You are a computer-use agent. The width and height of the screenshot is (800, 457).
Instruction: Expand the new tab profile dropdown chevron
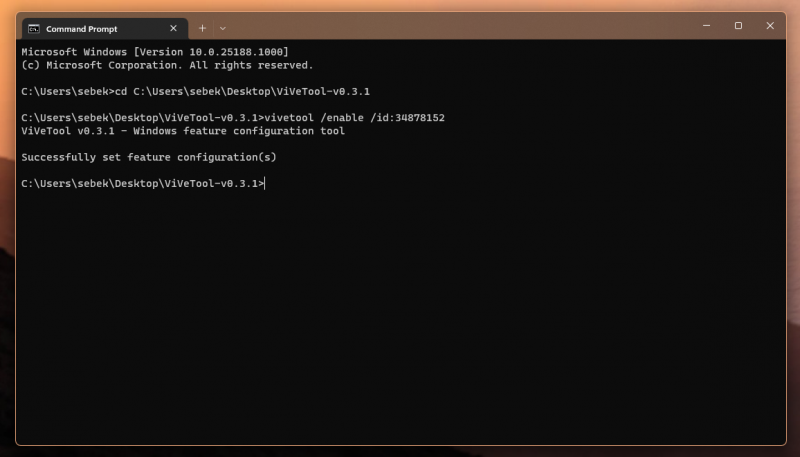click(222, 28)
